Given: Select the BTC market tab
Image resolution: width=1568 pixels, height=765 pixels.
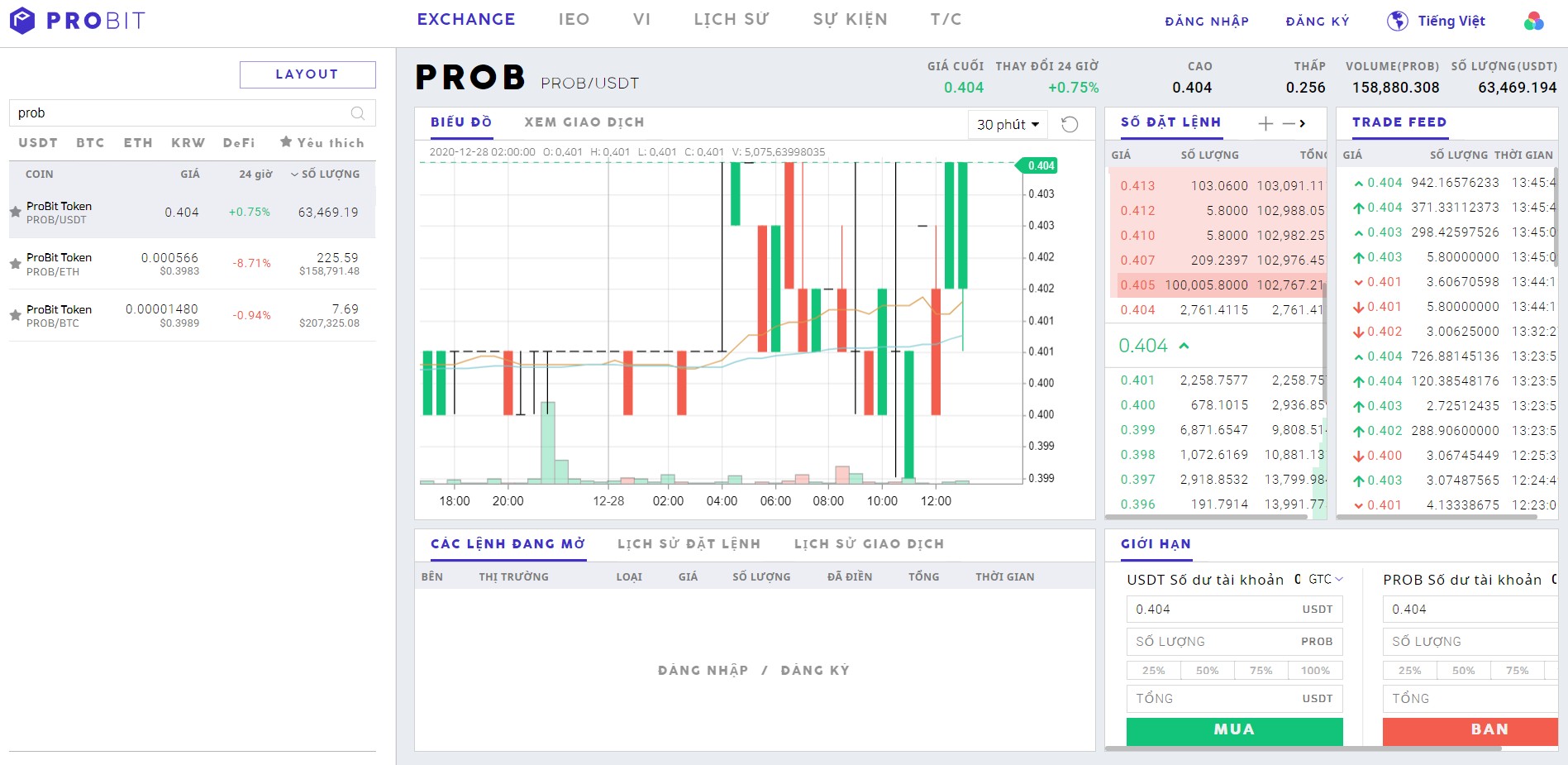Looking at the screenshot, I should (x=90, y=142).
